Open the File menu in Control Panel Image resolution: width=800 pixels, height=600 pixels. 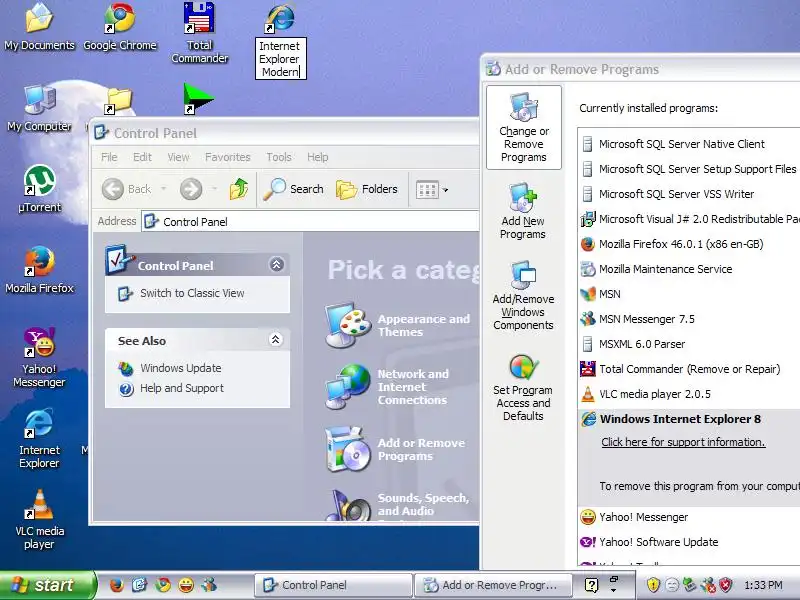point(109,157)
